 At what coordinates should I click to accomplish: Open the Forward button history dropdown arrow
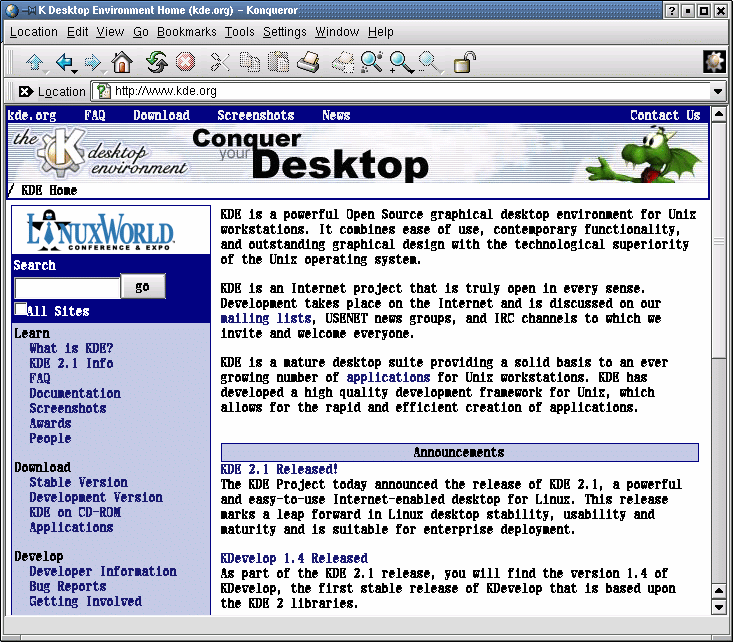click(103, 72)
